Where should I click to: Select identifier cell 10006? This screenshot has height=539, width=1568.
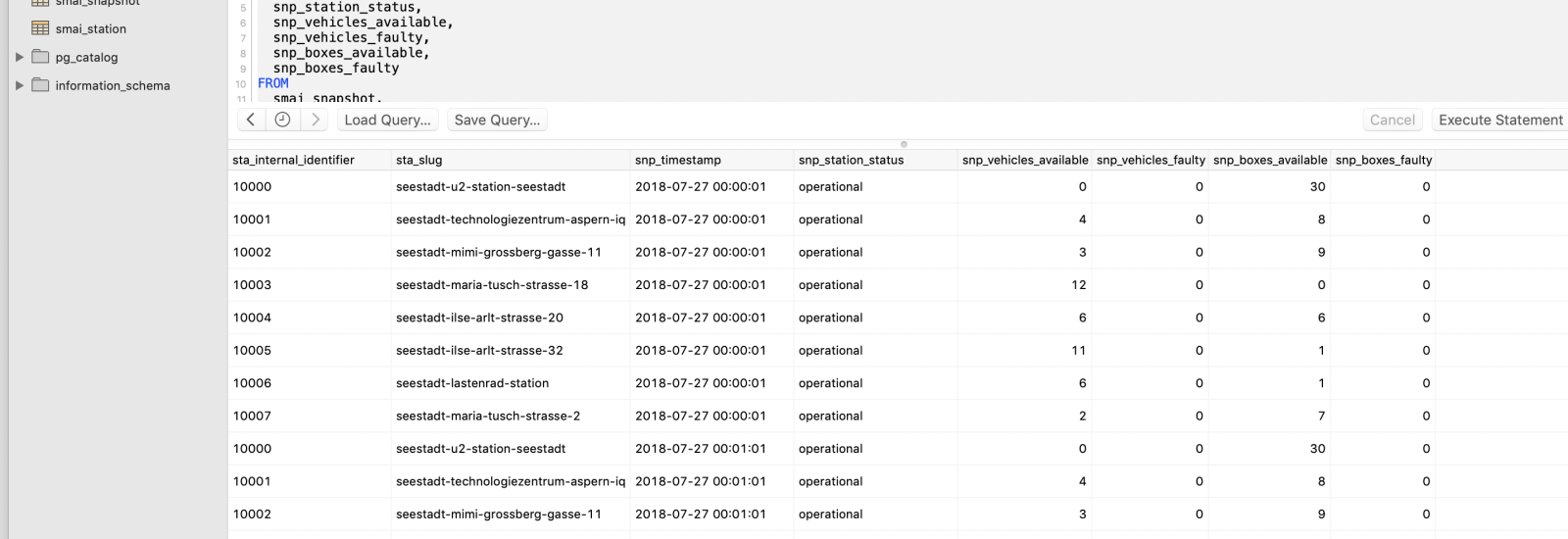click(x=252, y=383)
